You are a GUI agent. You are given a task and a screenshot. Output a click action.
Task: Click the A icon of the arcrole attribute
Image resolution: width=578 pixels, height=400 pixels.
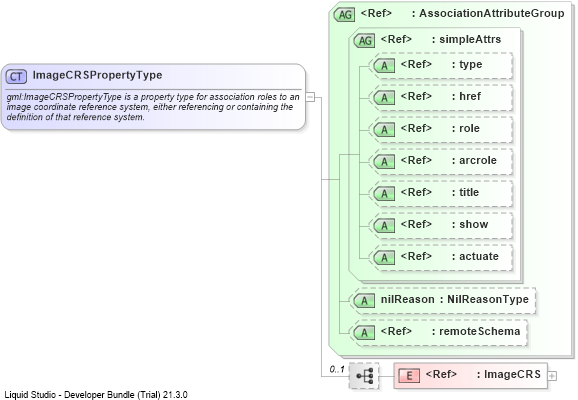[384, 162]
